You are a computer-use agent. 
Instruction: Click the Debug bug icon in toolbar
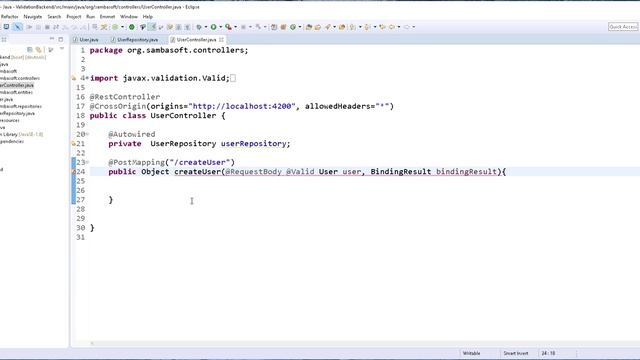199,27
